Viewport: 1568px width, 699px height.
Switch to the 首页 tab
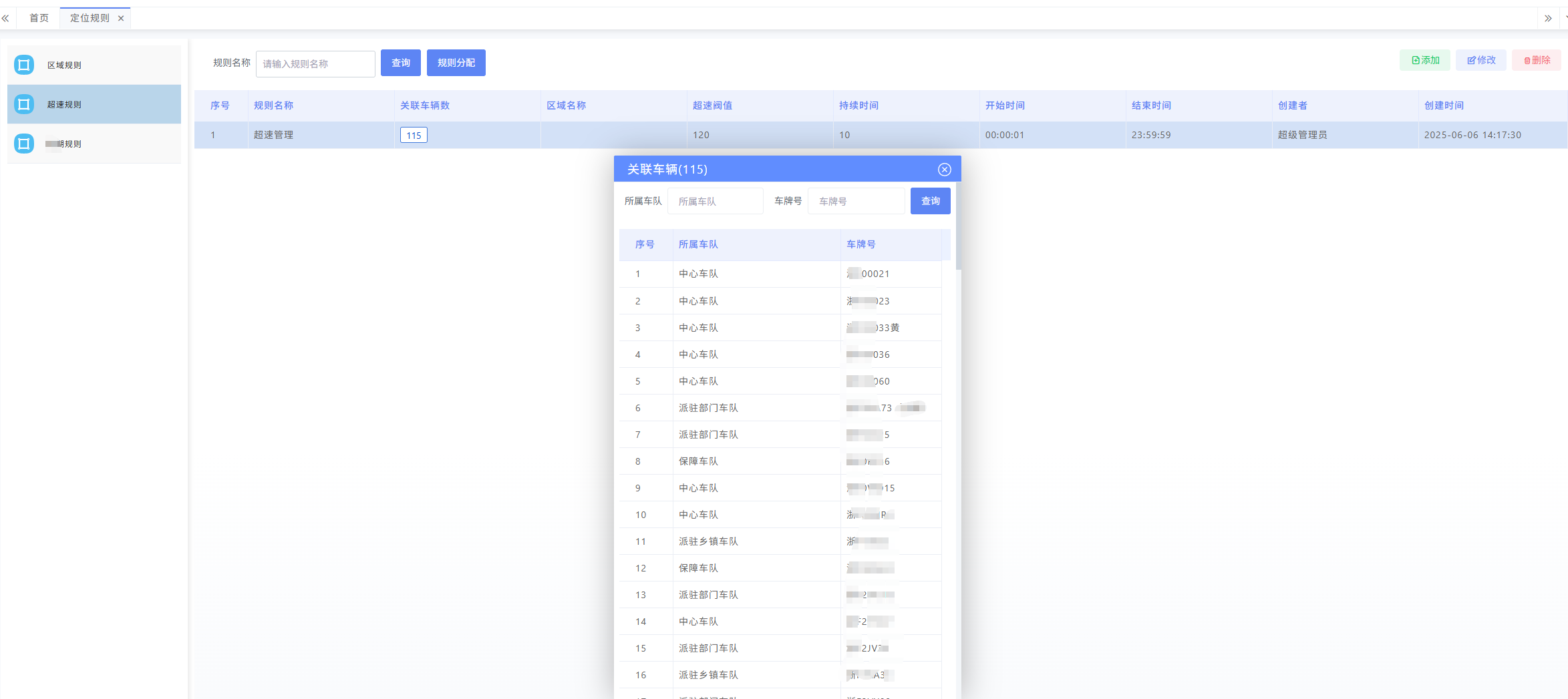[x=39, y=18]
